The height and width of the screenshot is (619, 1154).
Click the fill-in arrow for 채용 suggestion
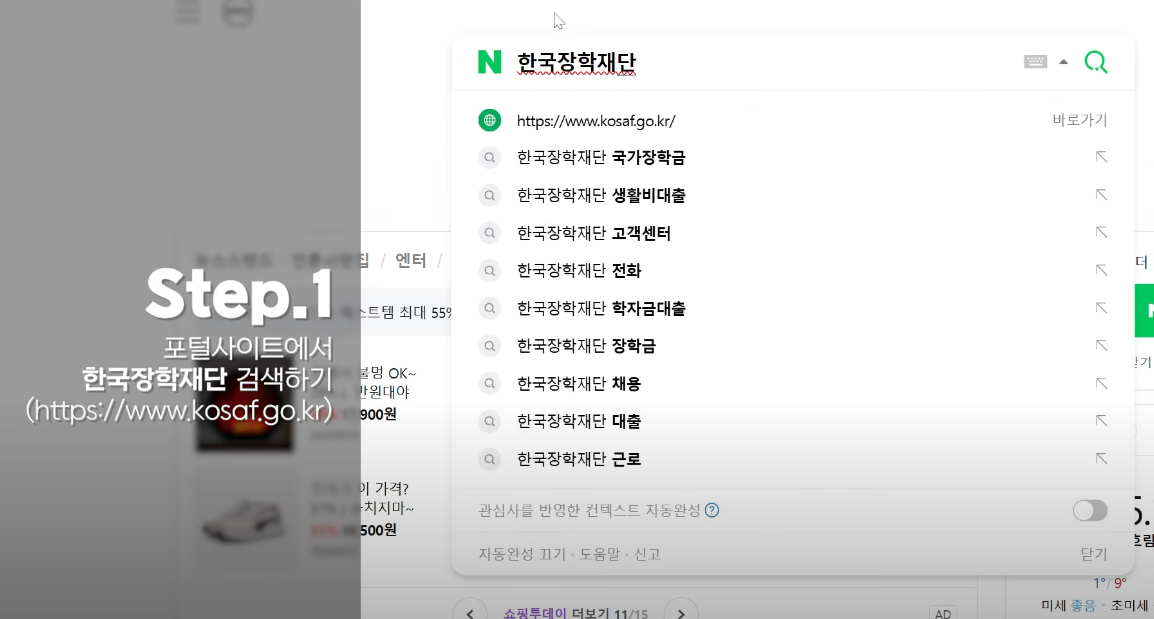(1101, 383)
